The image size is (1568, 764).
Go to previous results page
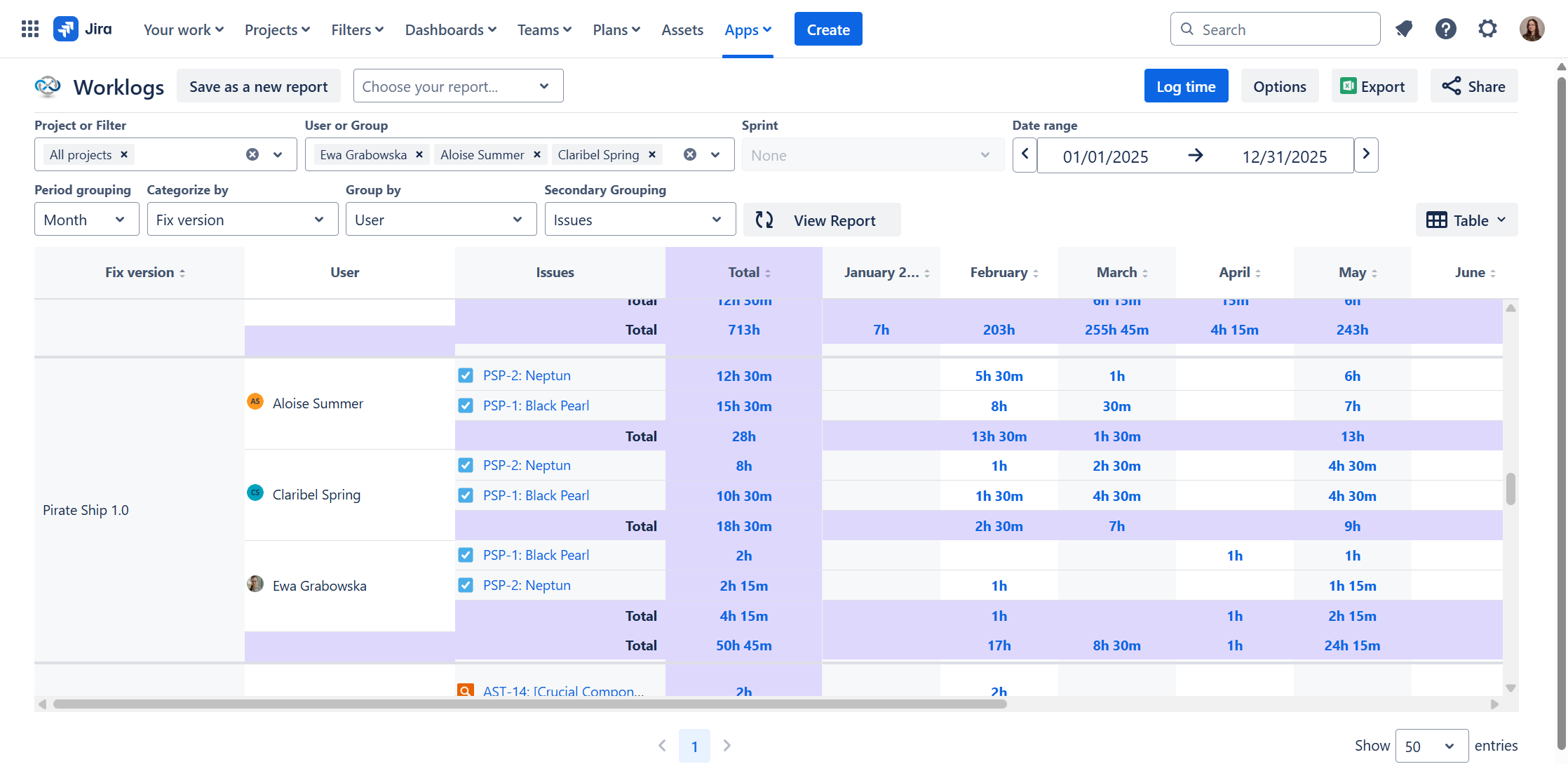tap(662, 745)
